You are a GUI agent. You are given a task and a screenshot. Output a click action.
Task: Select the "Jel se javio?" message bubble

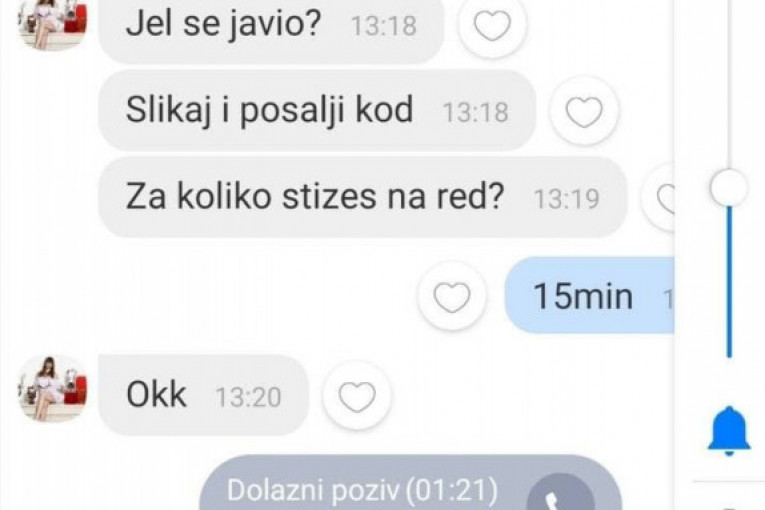click(271, 27)
